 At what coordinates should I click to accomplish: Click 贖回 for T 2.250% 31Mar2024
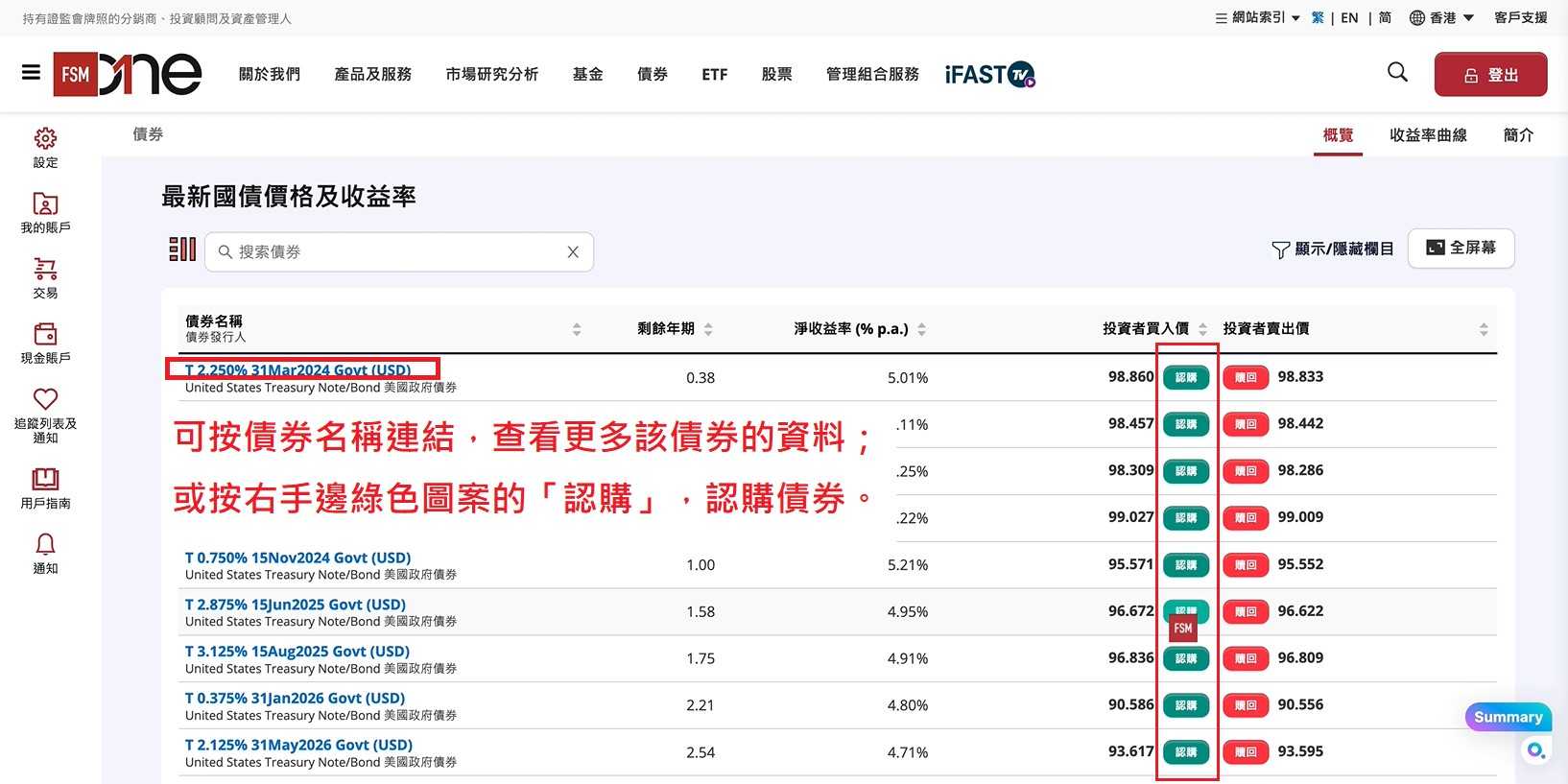point(1246,377)
